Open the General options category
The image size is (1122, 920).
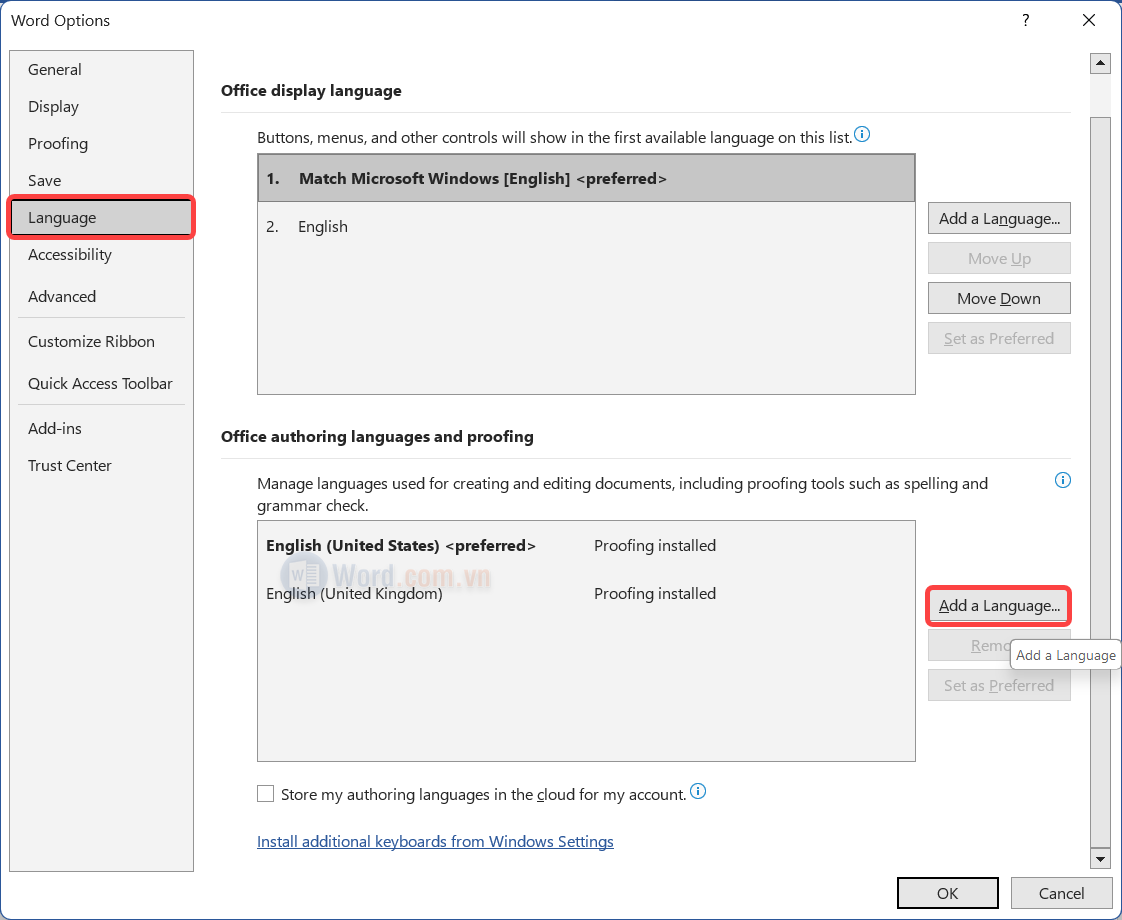click(101, 69)
